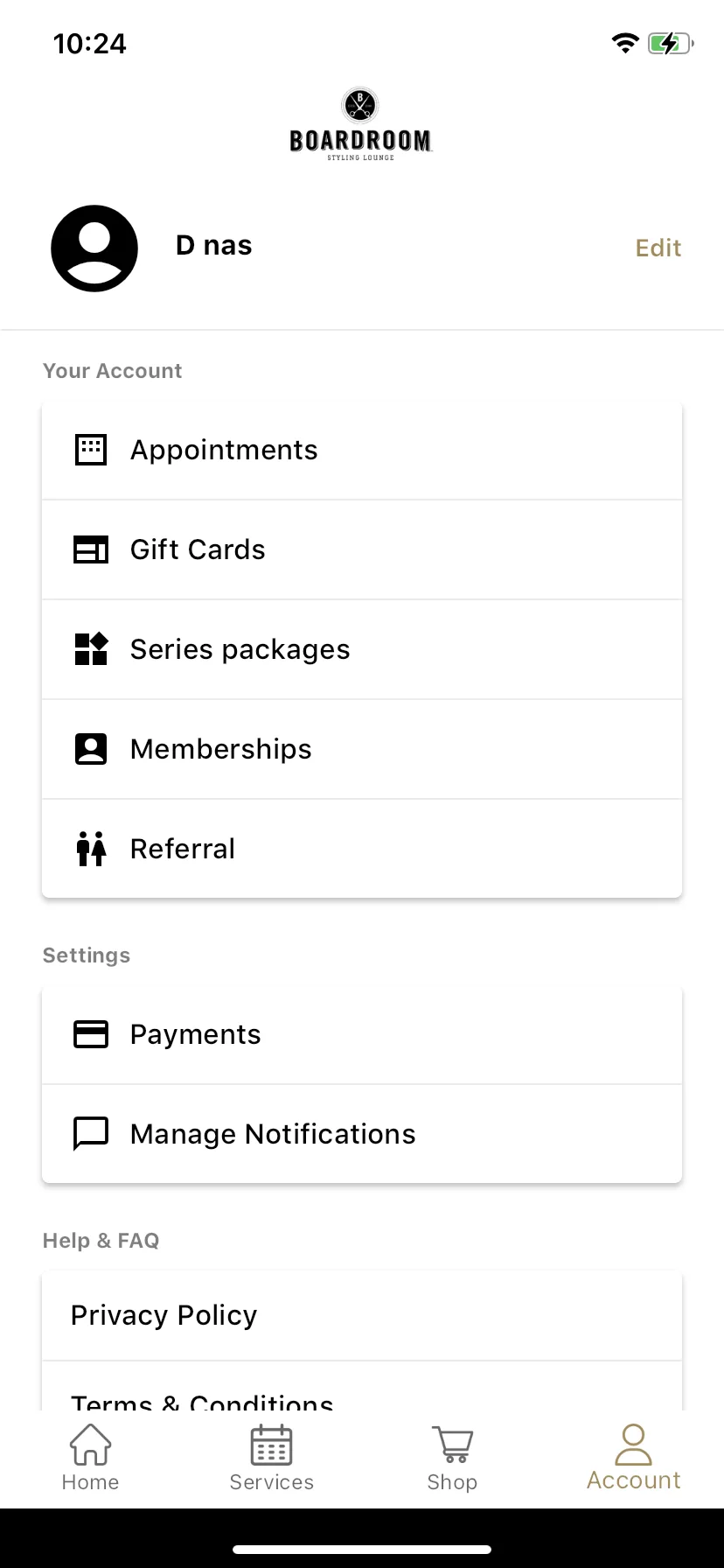
Task: Select the Account tab
Action: click(633, 1458)
